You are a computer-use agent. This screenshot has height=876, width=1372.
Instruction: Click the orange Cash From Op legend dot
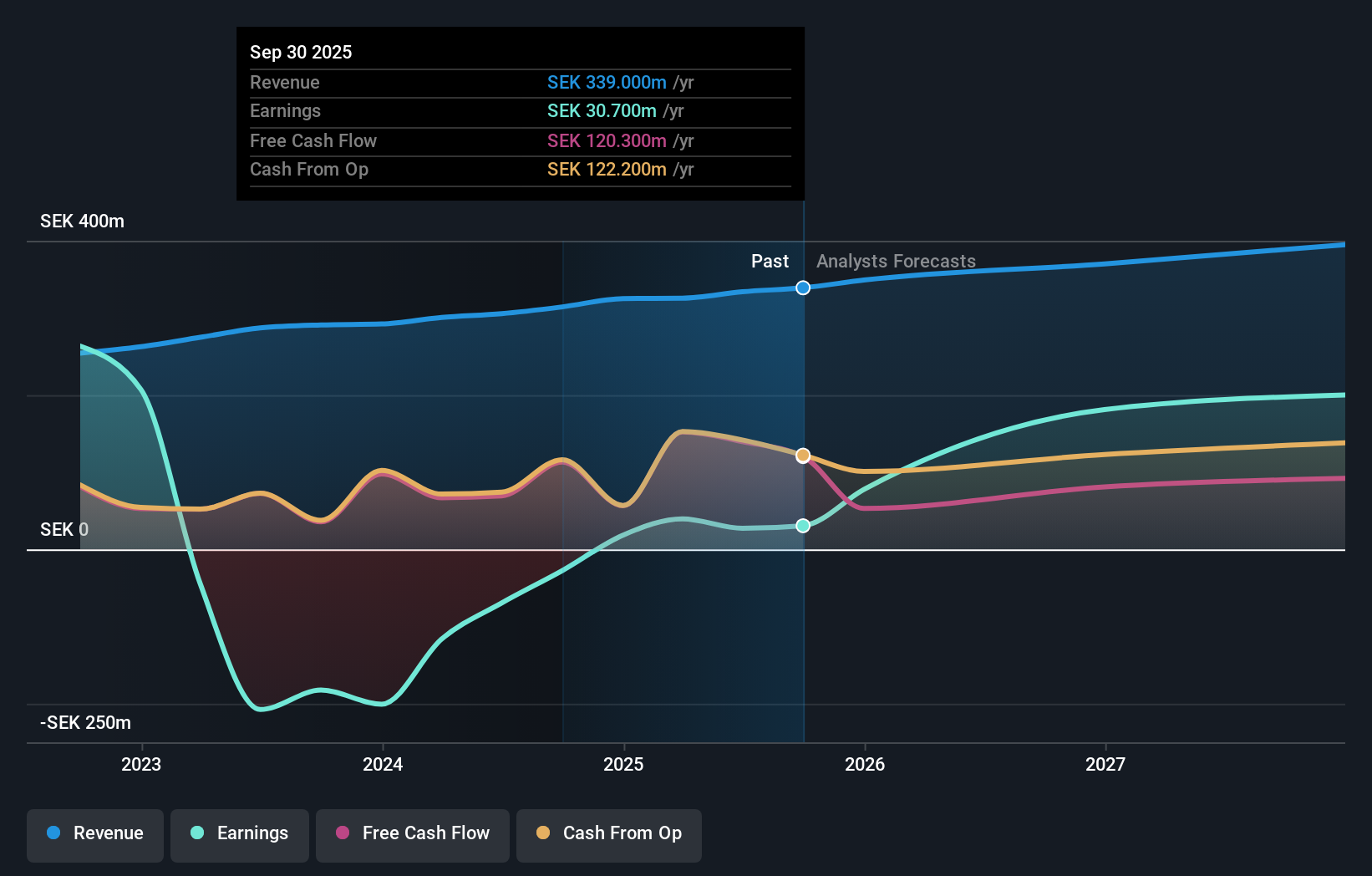[x=542, y=833]
